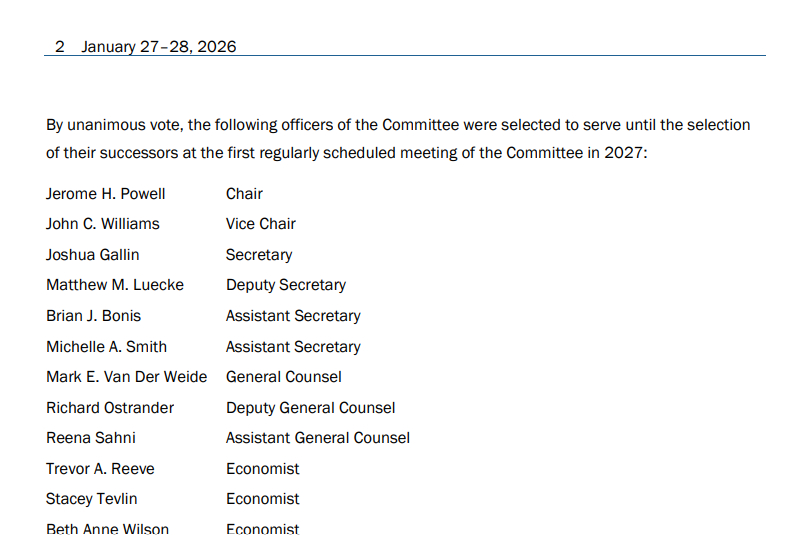Click the name Reena Sahni

pos(91,438)
